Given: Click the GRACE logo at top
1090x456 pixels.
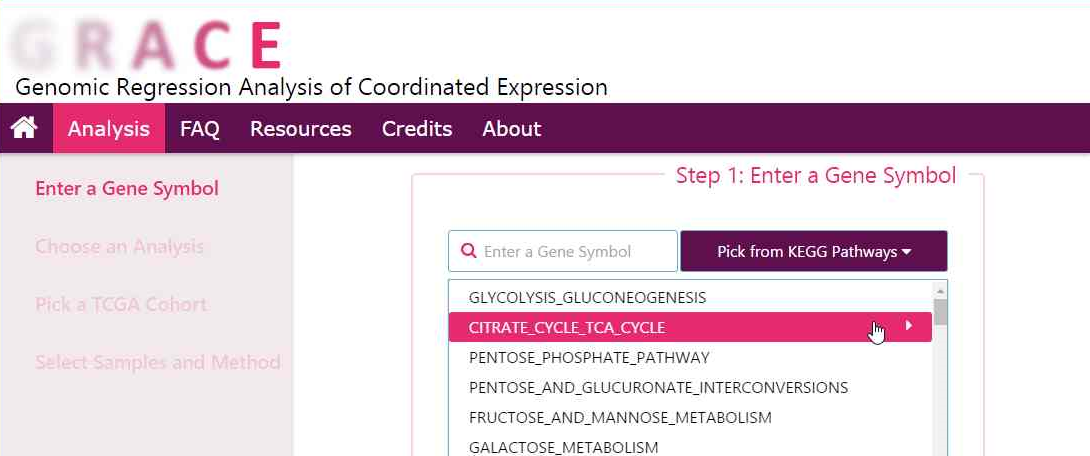Looking at the screenshot, I should pyautogui.click(x=146, y=44).
